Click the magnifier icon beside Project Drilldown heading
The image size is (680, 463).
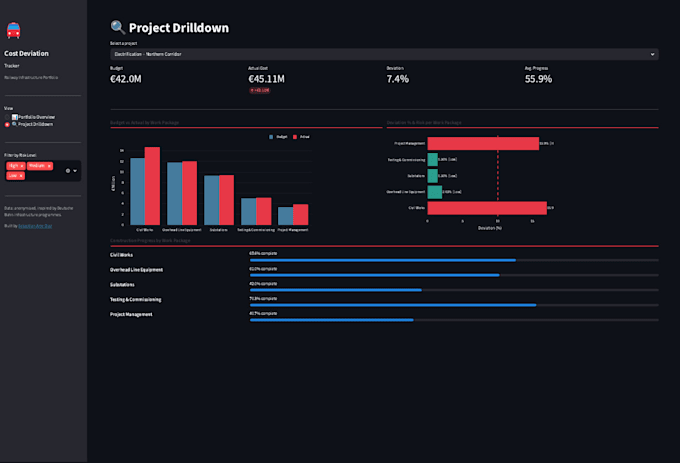click(118, 27)
